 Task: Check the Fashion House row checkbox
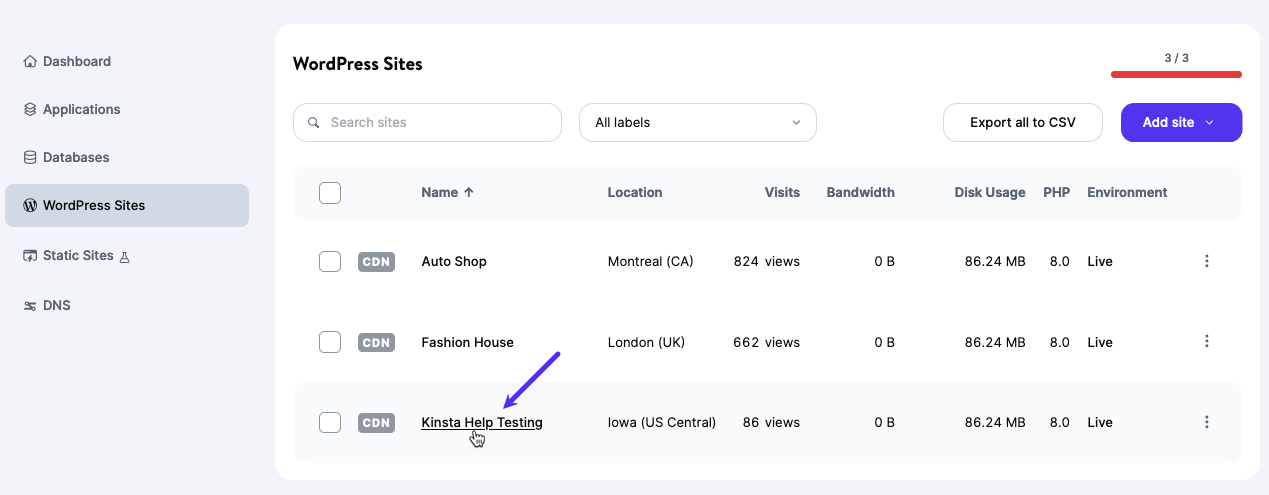pyautogui.click(x=330, y=342)
